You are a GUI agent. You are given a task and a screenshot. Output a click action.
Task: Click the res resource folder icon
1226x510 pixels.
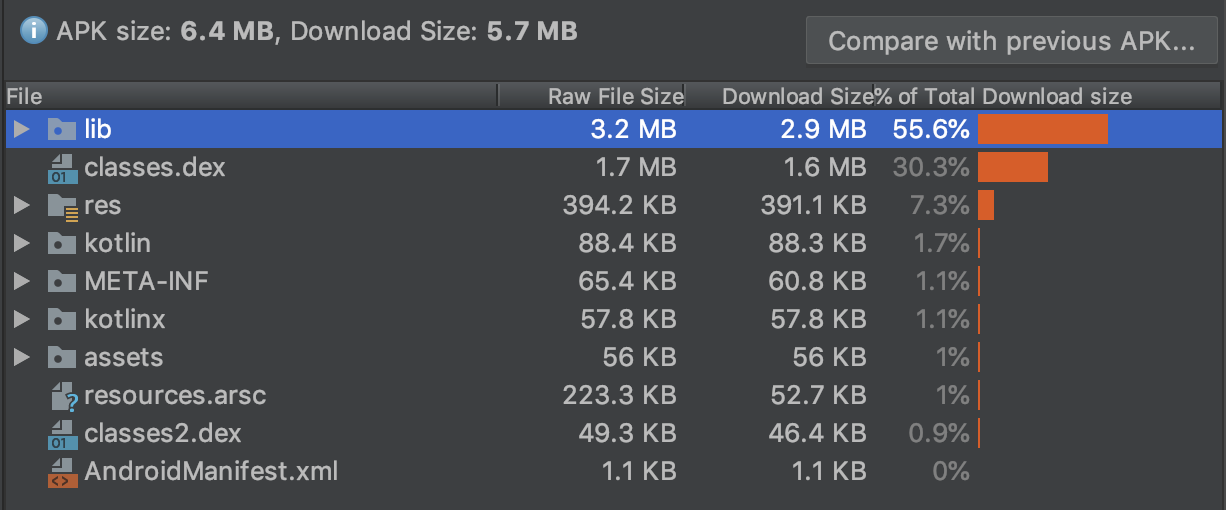coord(62,206)
